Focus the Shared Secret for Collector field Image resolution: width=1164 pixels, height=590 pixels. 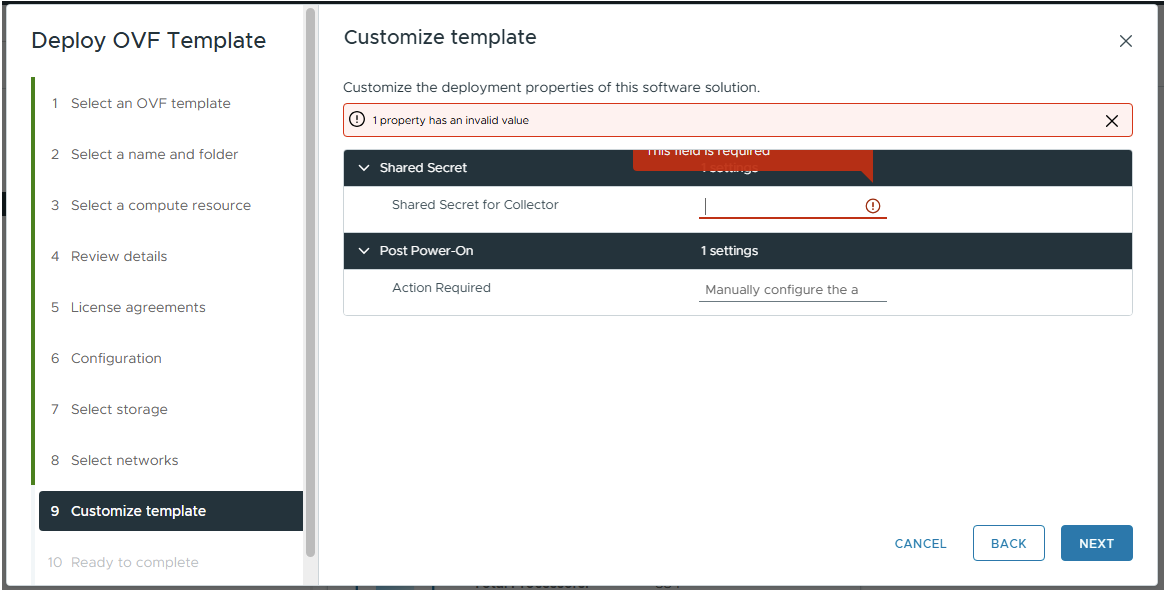pos(792,206)
